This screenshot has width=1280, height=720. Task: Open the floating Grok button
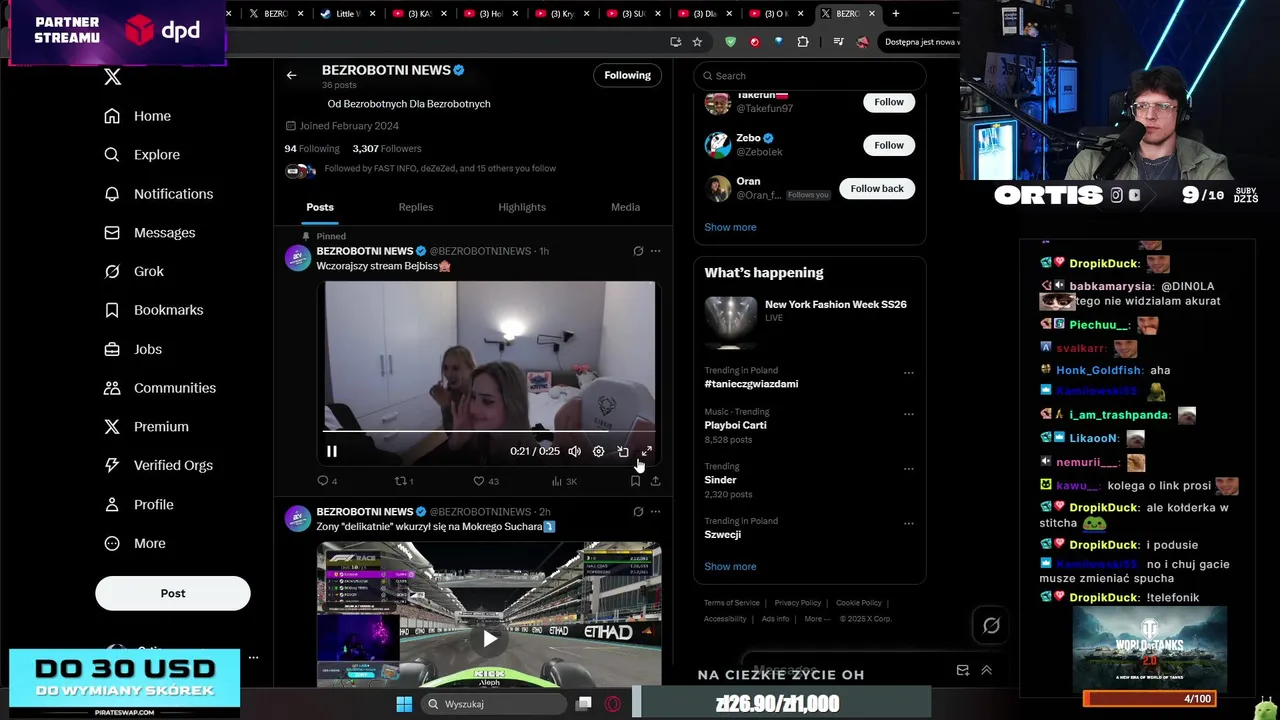(x=991, y=625)
